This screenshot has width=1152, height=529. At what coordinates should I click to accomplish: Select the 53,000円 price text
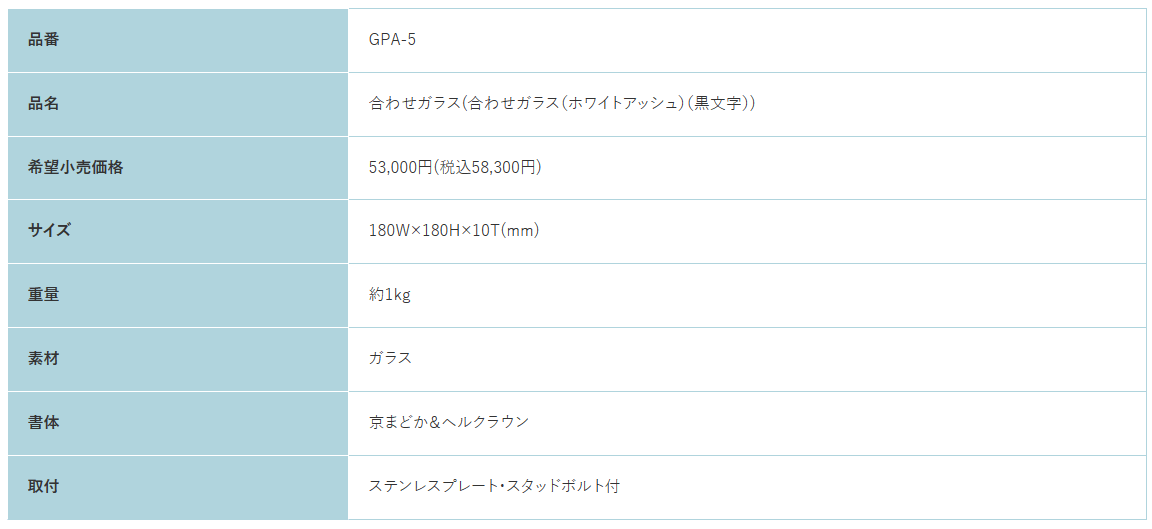pos(401,168)
